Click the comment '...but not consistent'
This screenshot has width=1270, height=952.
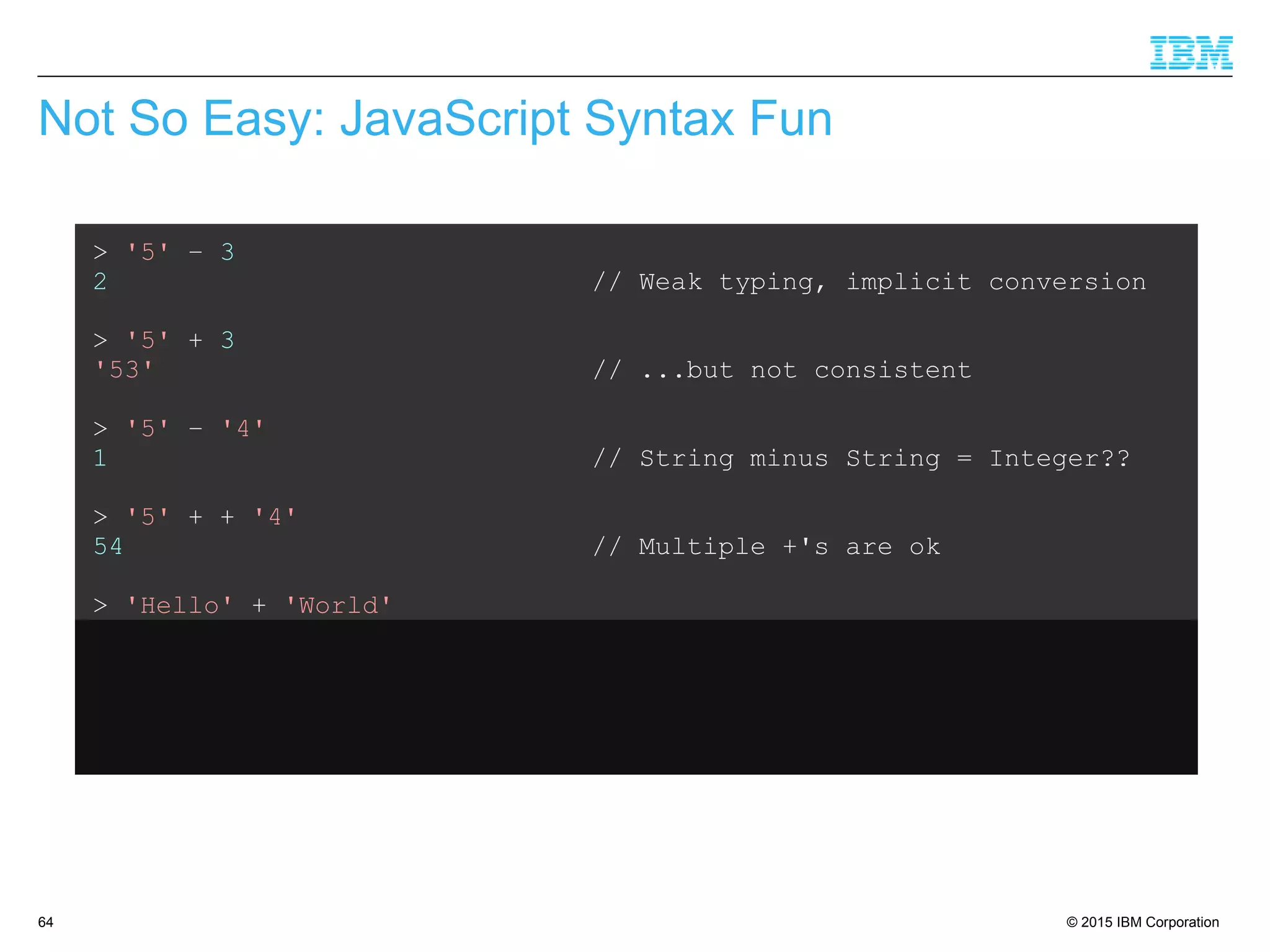pyautogui.click(x=782, y=371)
